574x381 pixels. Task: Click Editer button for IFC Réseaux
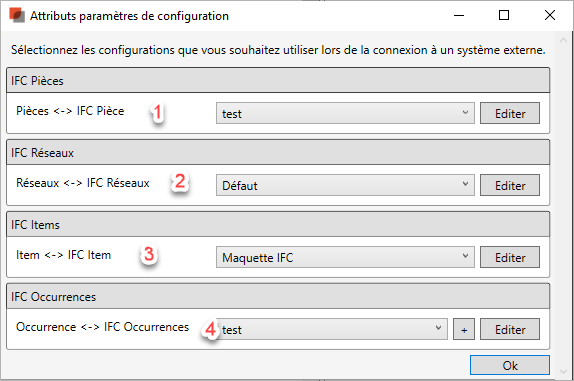point(510,185)
